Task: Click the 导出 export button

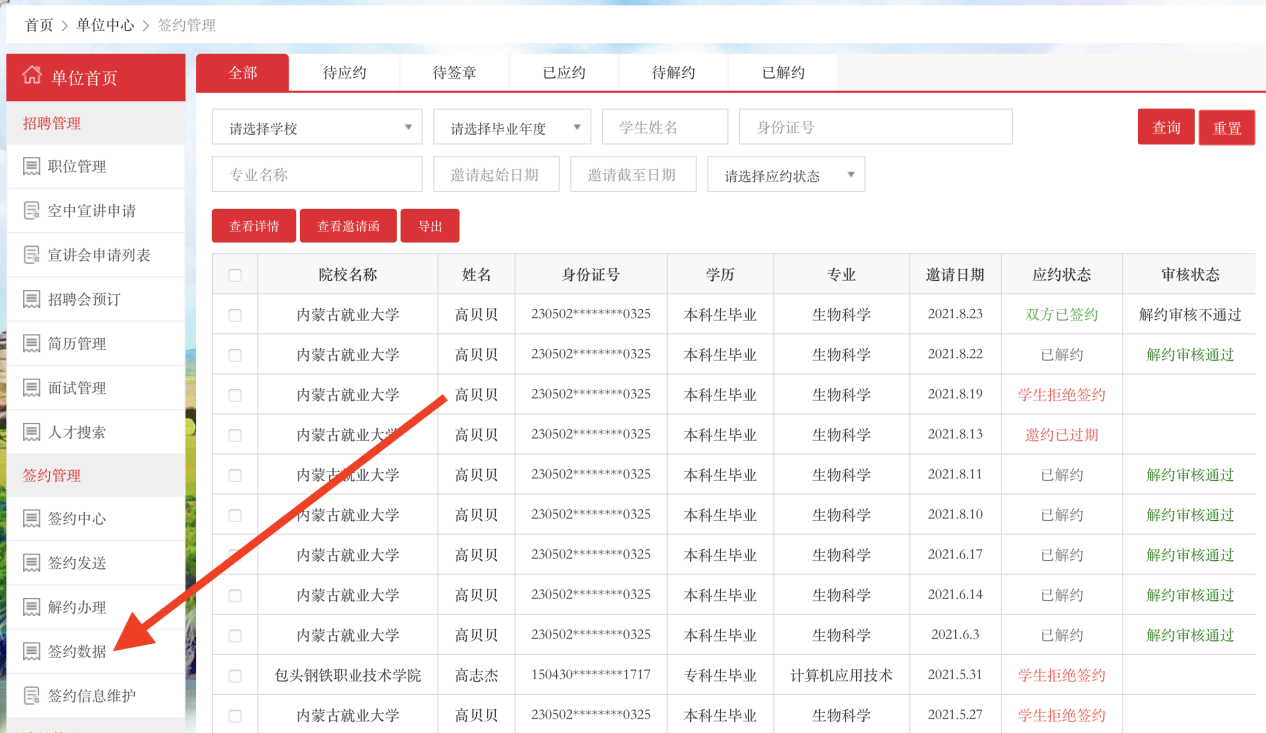Action: (x=430, y=226)
